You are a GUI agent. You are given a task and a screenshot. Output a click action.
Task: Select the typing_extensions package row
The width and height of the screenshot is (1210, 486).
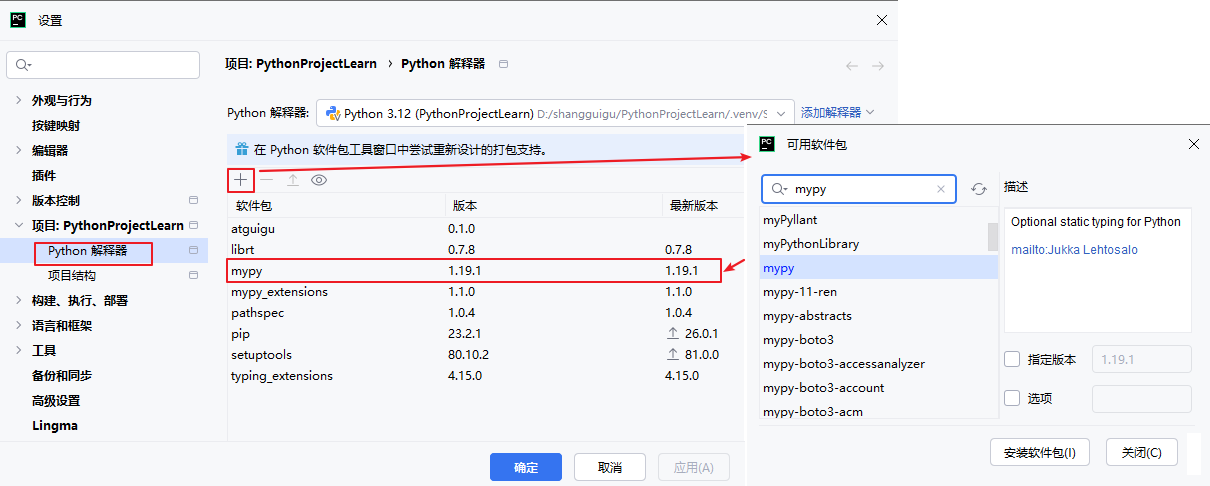pos(486,376)
